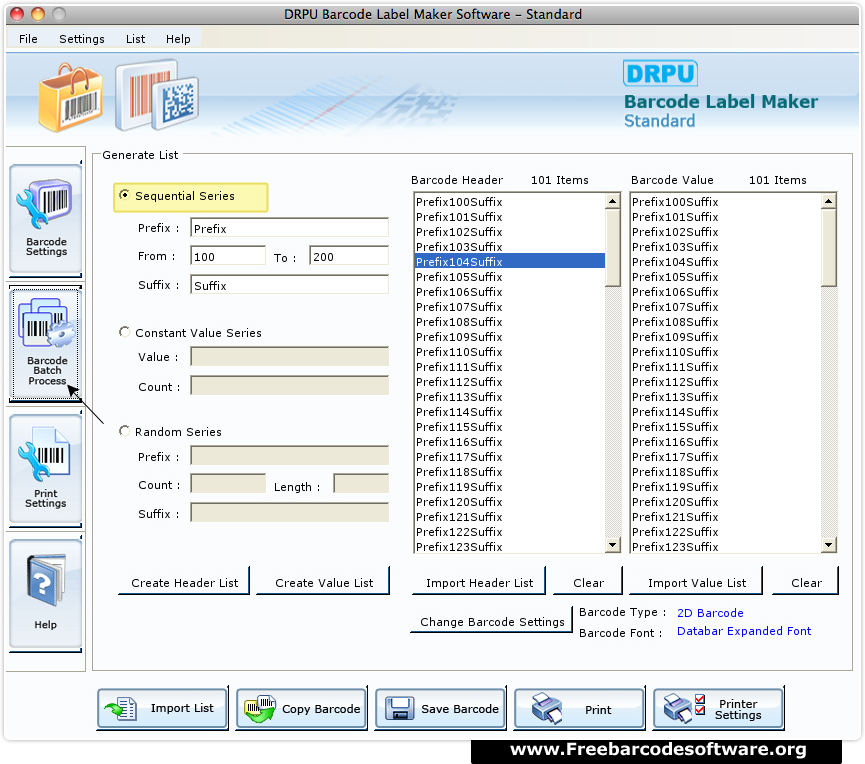Open the List menu
The image size is (865, 764).
pos(135,39)
